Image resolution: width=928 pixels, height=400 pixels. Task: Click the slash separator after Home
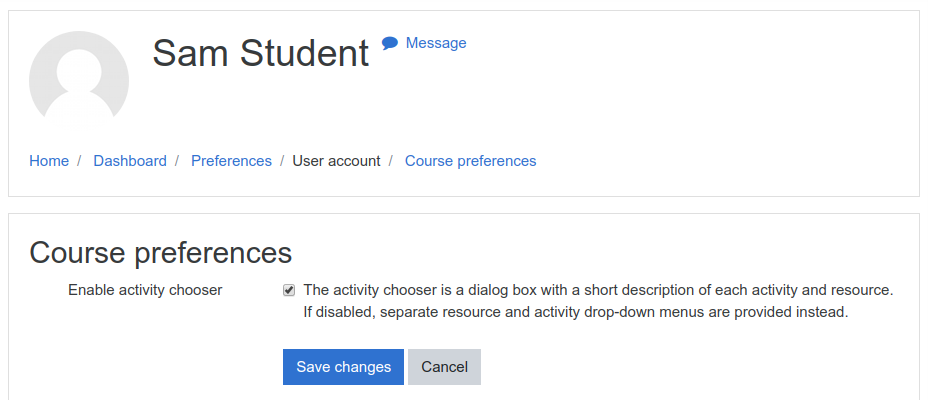coord(79,161)
